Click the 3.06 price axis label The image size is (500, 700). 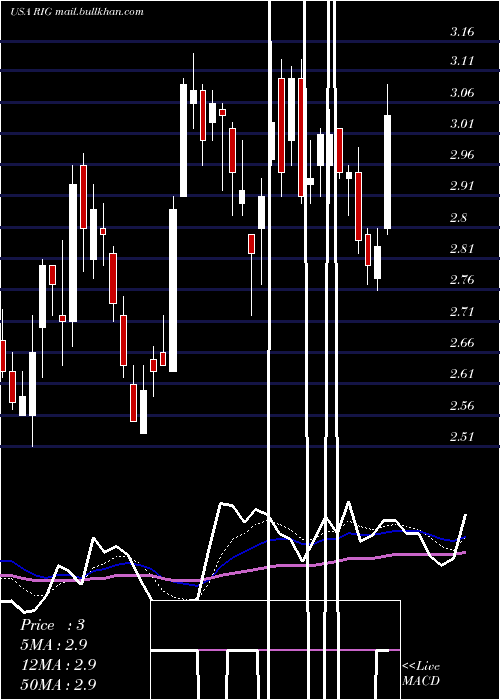point(462,93)
